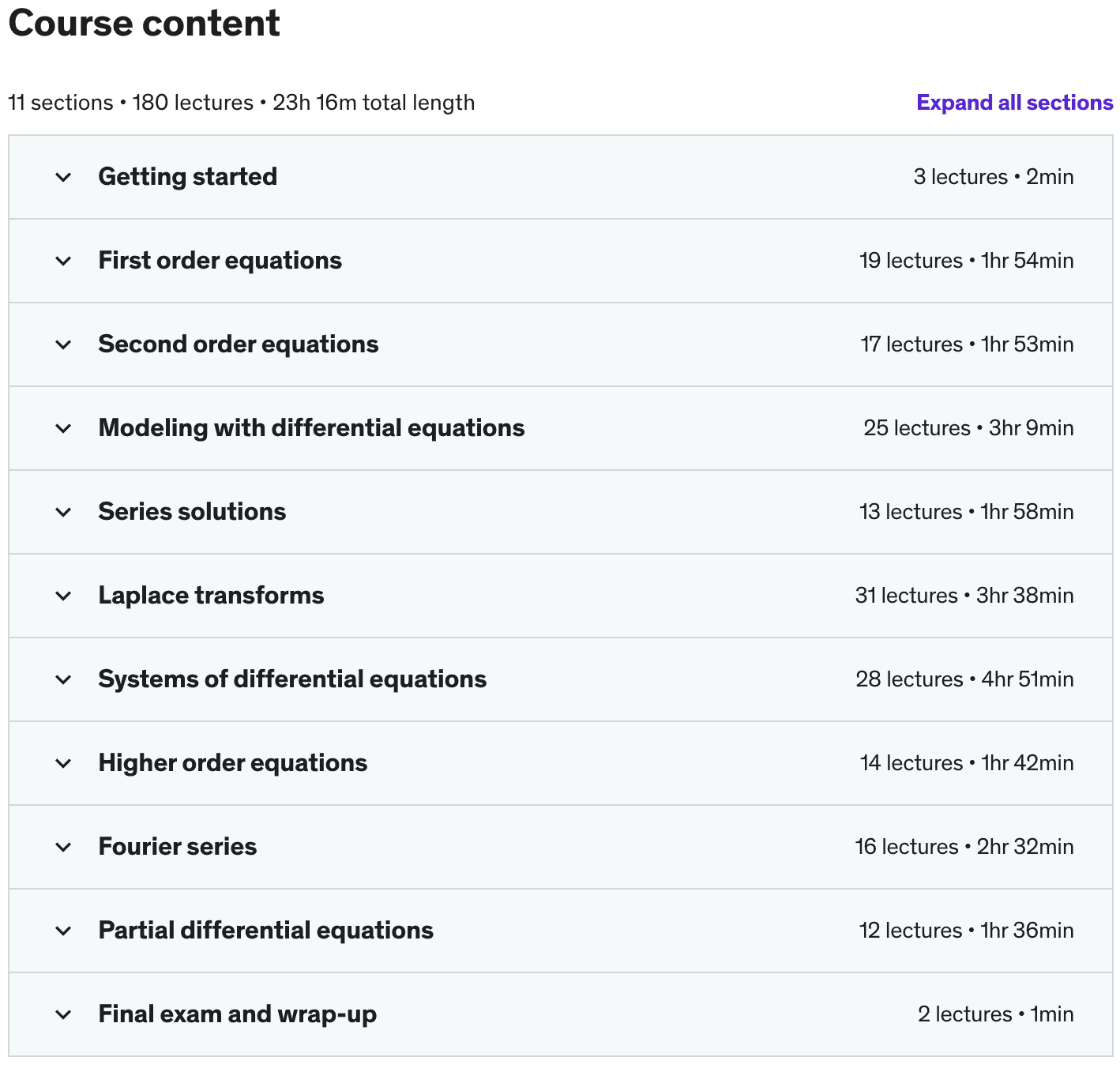The width and height of the screenshot is (1120, 1072).
Task: Click chevron next to Second order equations
Action: coord(63,344)
